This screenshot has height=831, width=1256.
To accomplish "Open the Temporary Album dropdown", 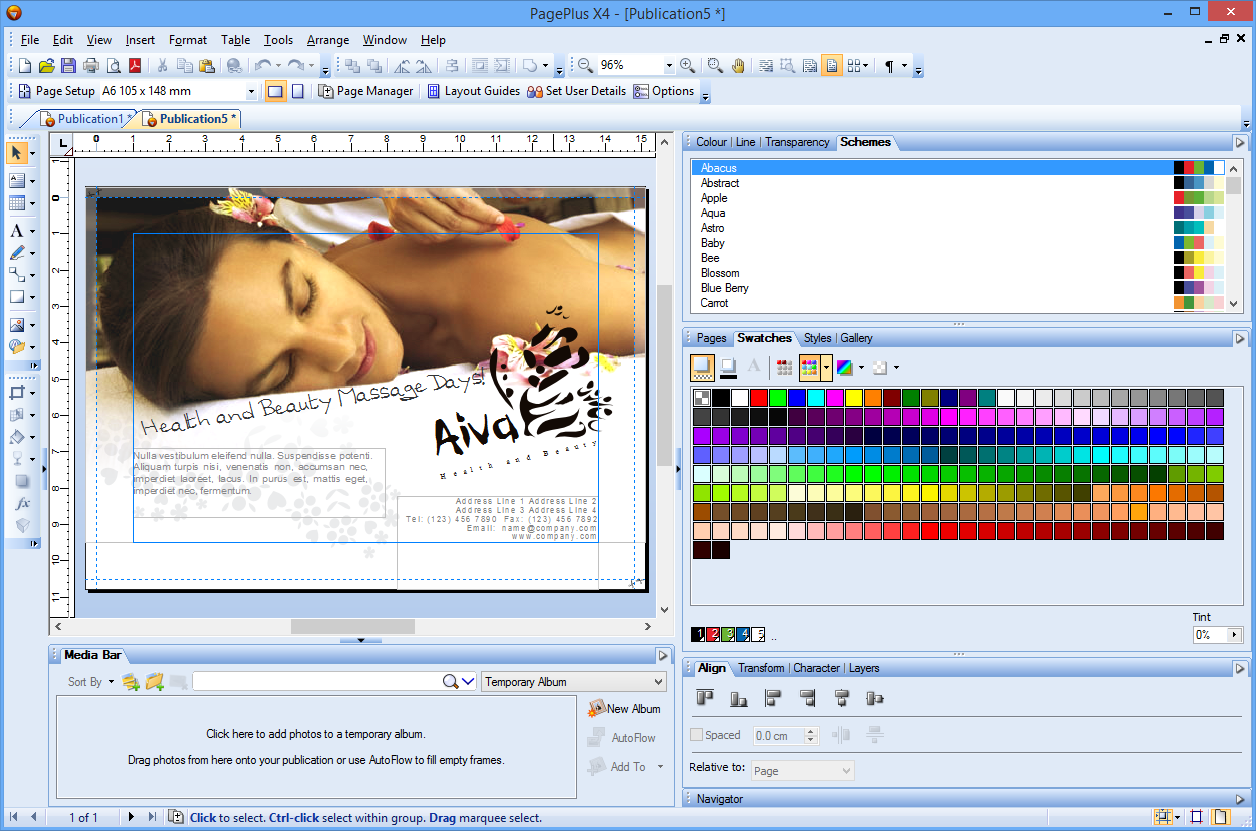I will pyautogui.click(x=573, y=682).
